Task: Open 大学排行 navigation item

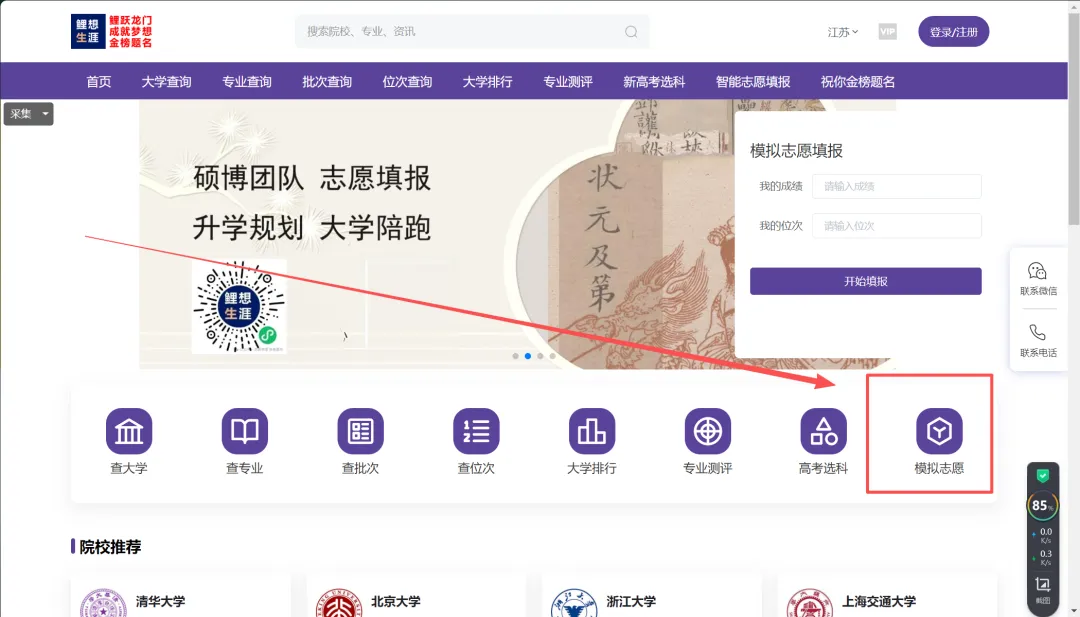Action: point(487,82)
